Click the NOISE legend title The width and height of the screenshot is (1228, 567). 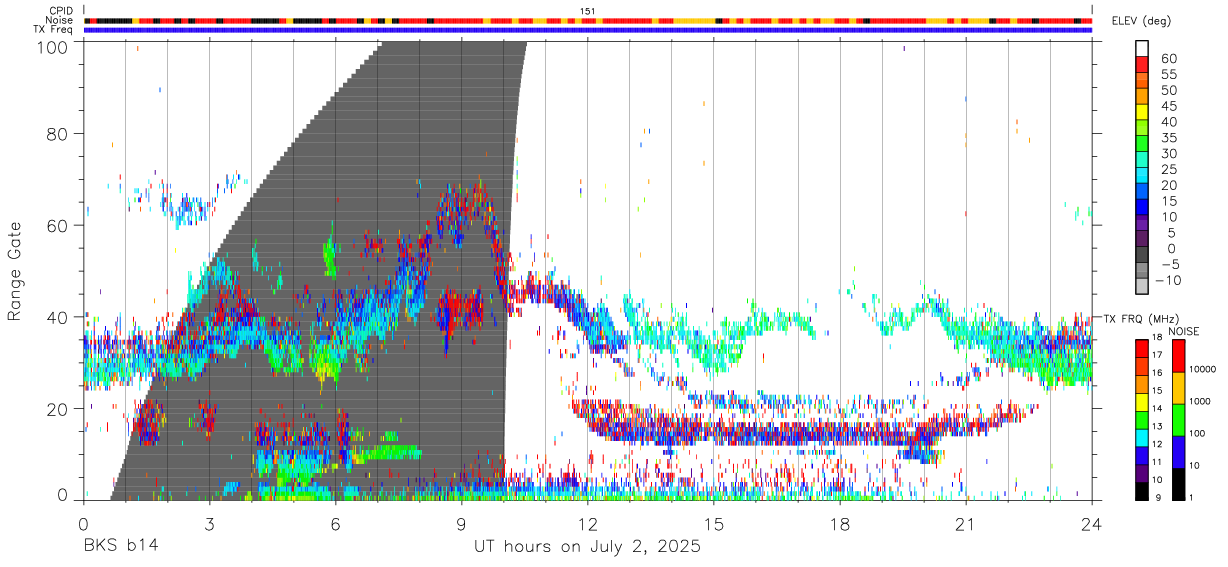(1183, 331)
